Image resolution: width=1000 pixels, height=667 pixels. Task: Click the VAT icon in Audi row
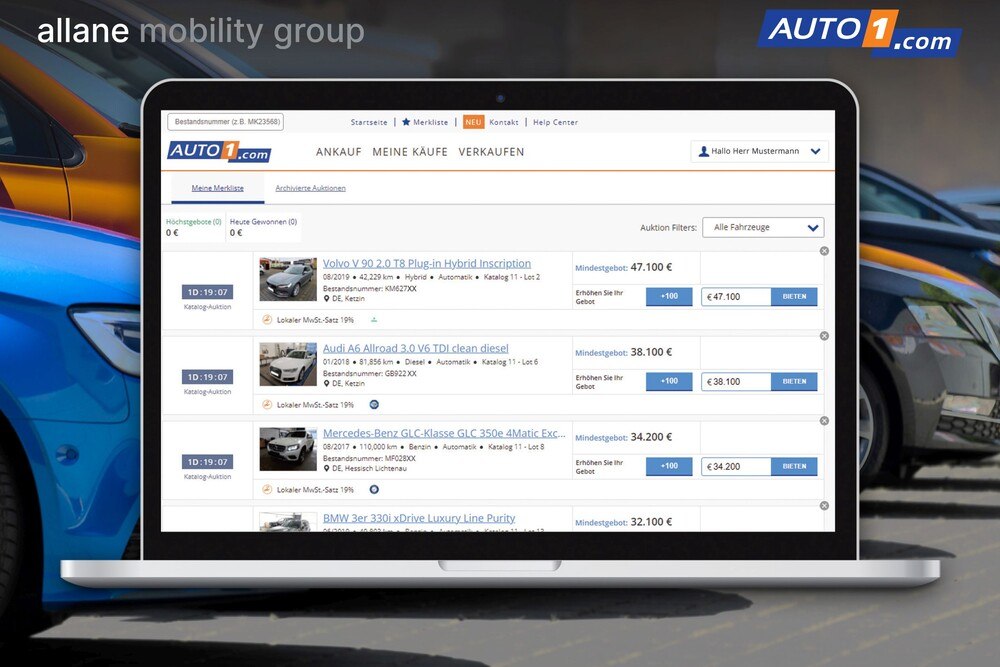tap(267, 404)
